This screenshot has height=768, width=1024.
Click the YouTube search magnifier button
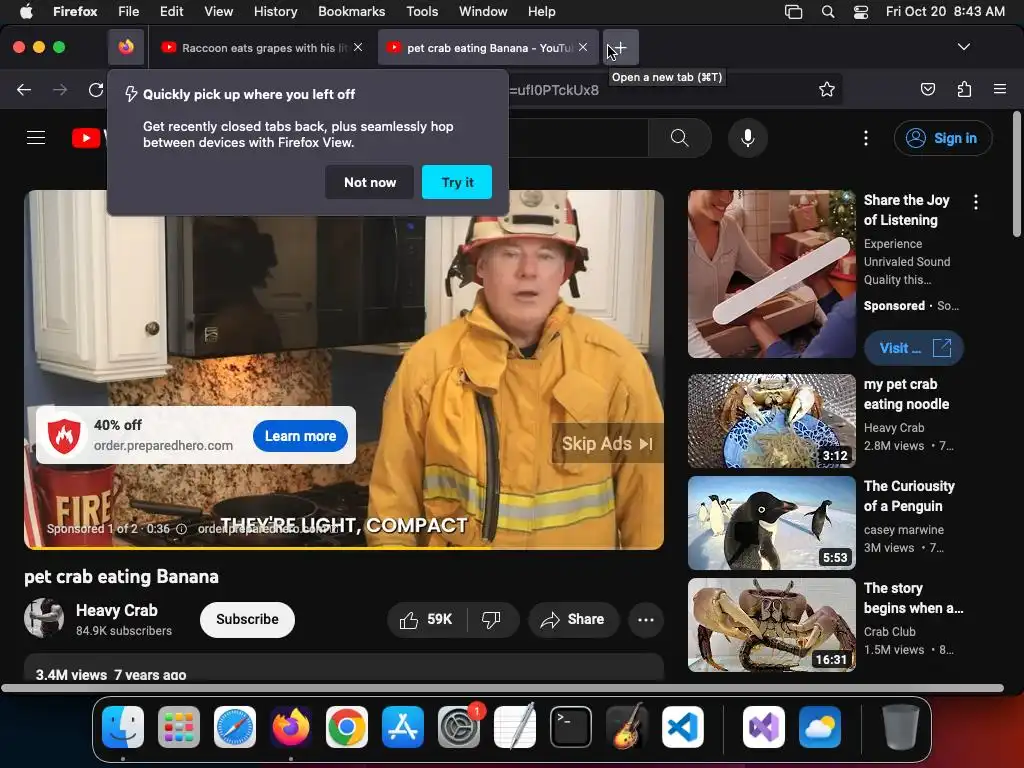click(x=680, y=138)
